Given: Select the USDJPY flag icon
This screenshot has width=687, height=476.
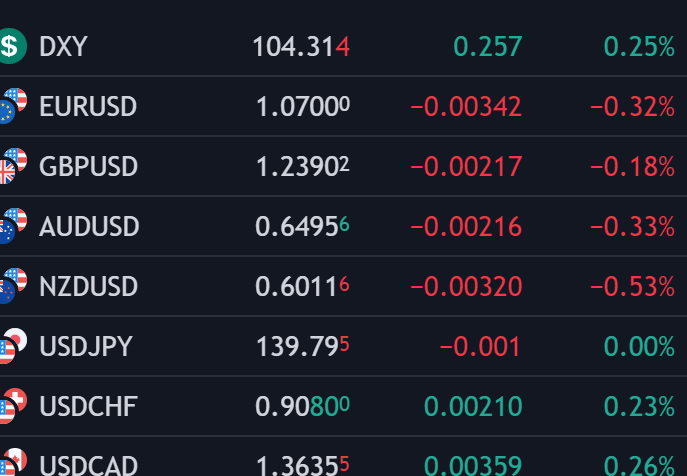Looking at the screenshot, I should click(12, 346).
